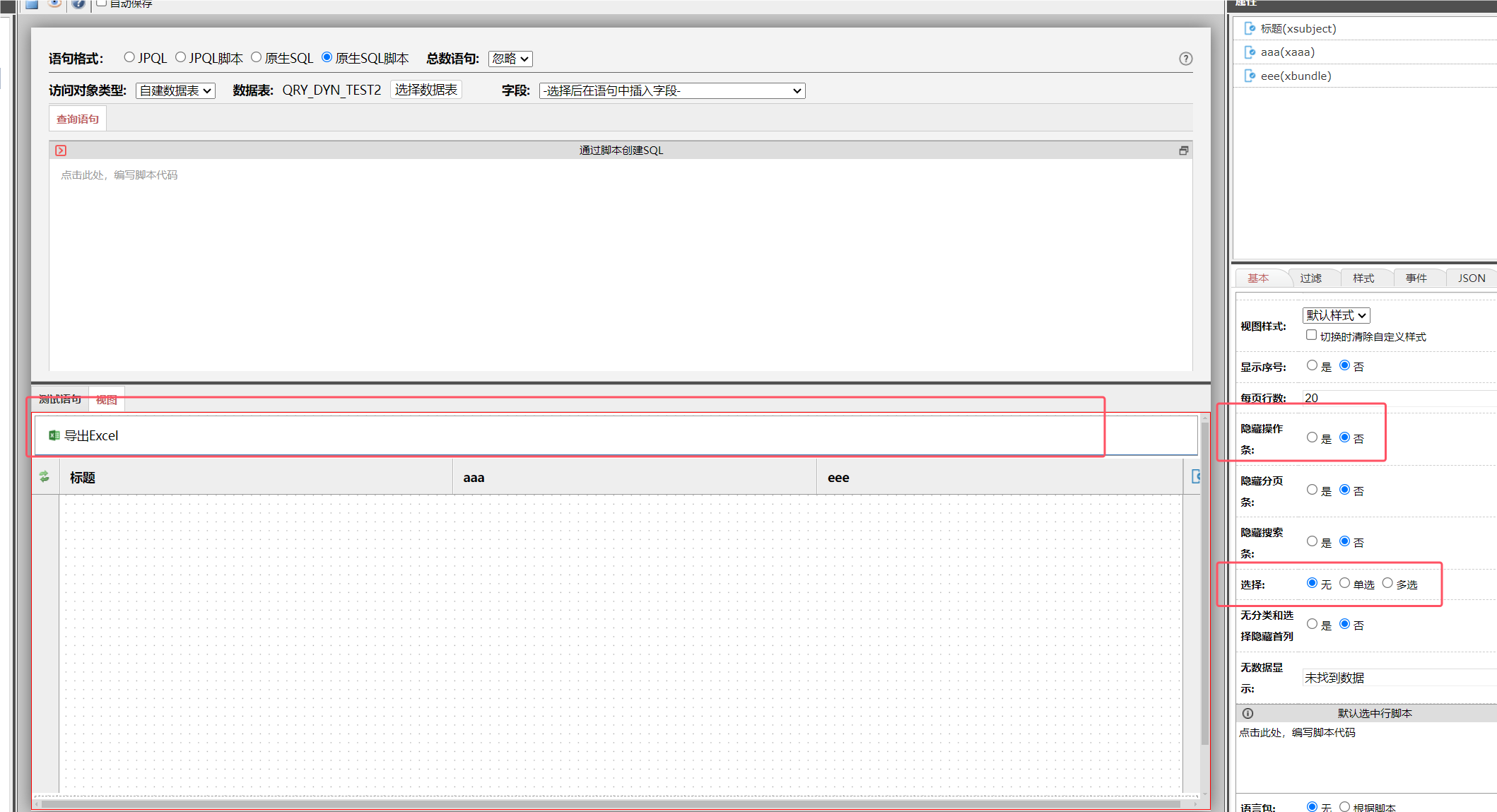1497x812 pixels.
Task: Click the circled question mark help icon
Action: tap(1185, 59)
